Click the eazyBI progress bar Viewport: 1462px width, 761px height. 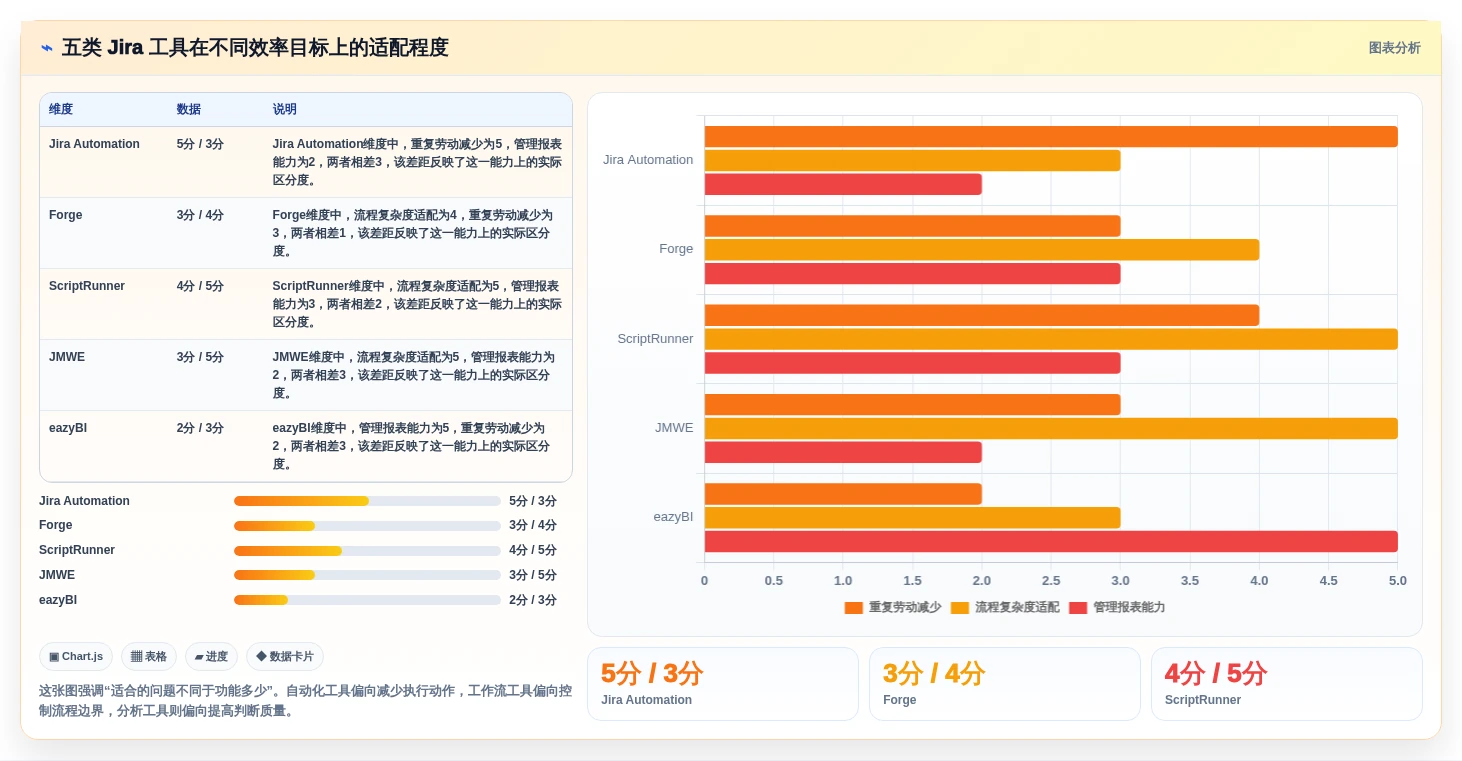pyautogui.click(x=367, y=600)
